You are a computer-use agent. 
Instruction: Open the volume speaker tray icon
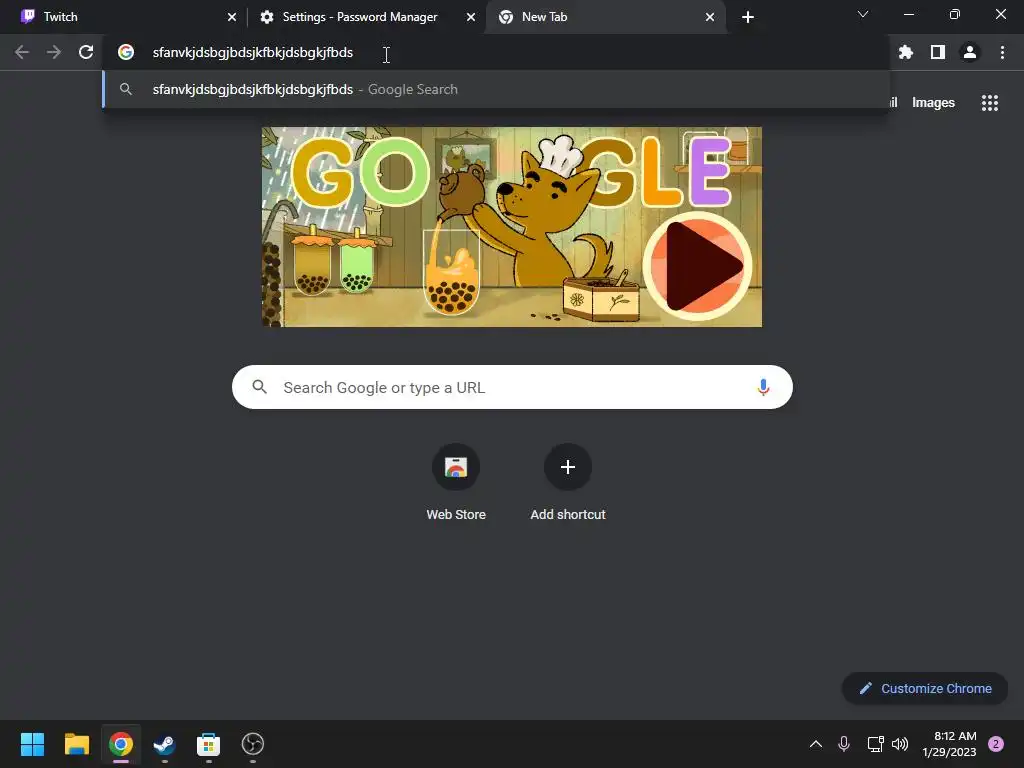pos(900,744)
